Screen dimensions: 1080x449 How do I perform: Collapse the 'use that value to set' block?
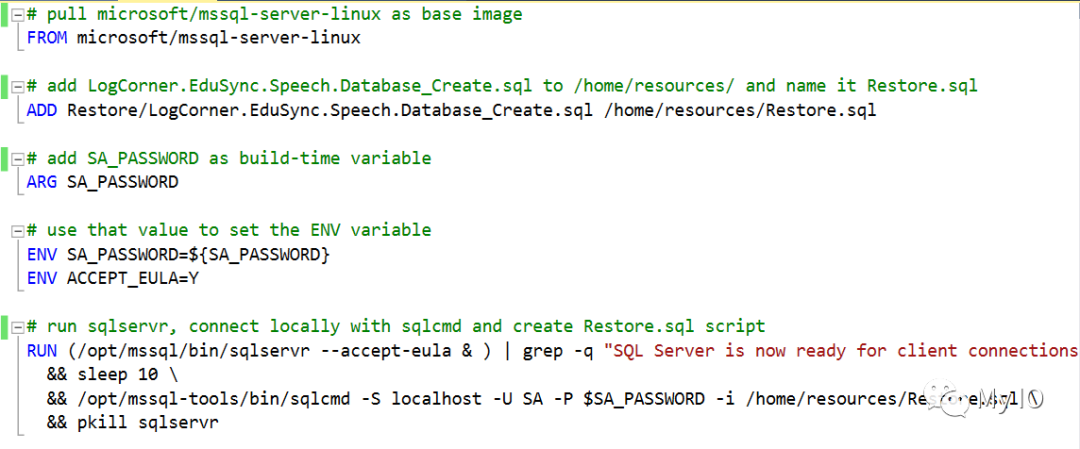click(x=18, y=230)
